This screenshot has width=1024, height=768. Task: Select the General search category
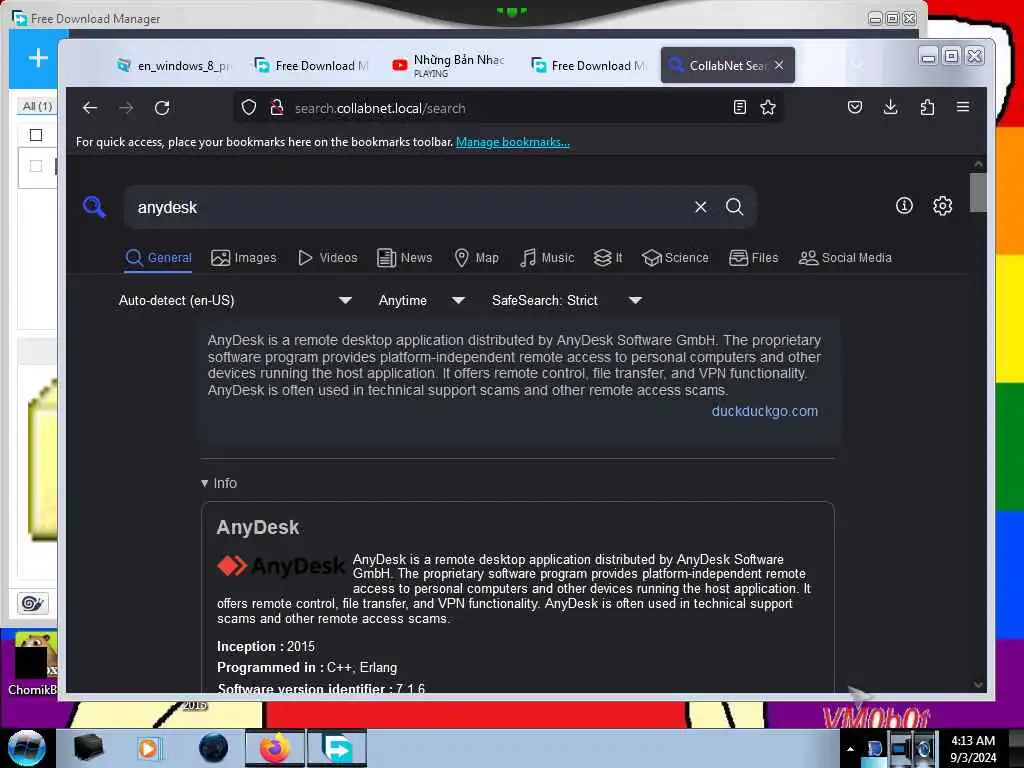click(x=159, y=258)
